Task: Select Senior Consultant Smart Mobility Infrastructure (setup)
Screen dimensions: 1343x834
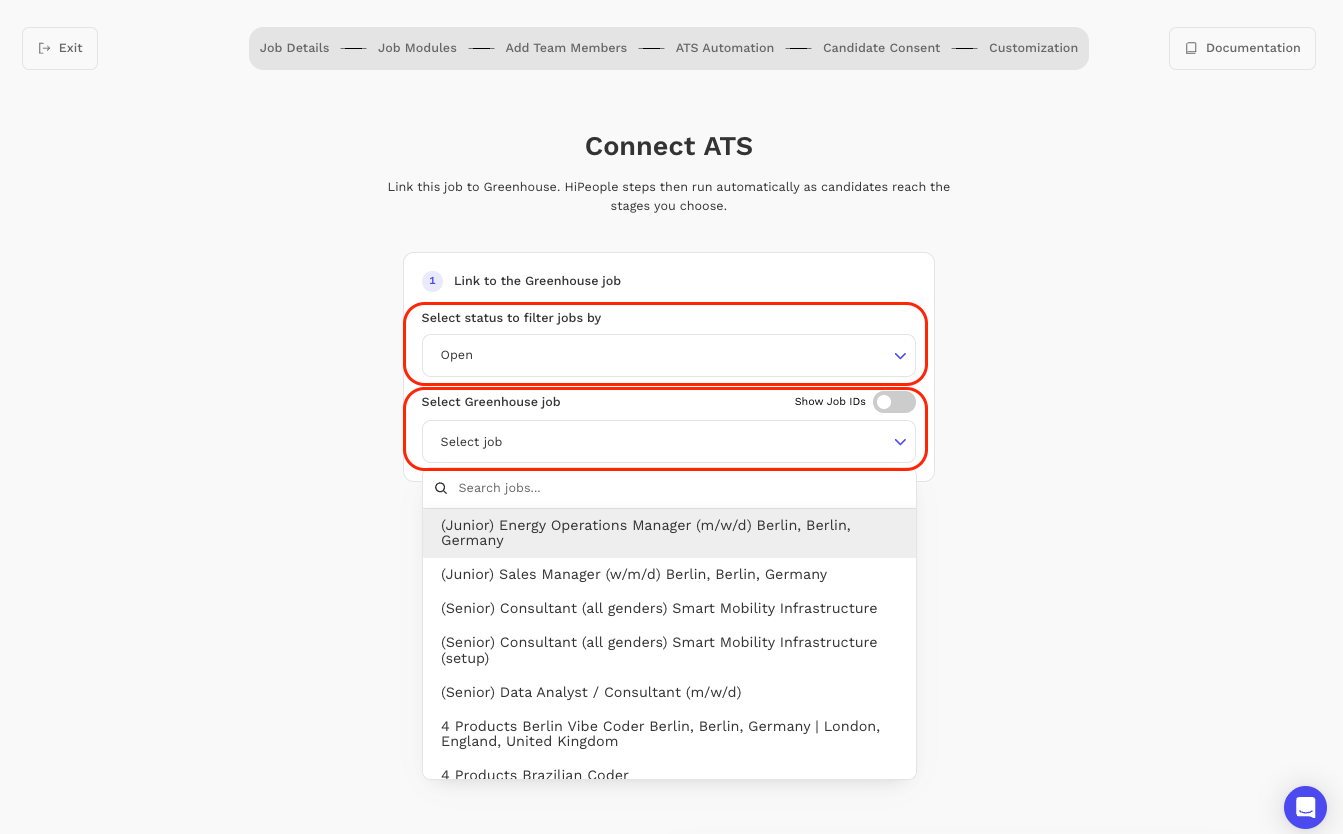Action: (x=669, y=650)
